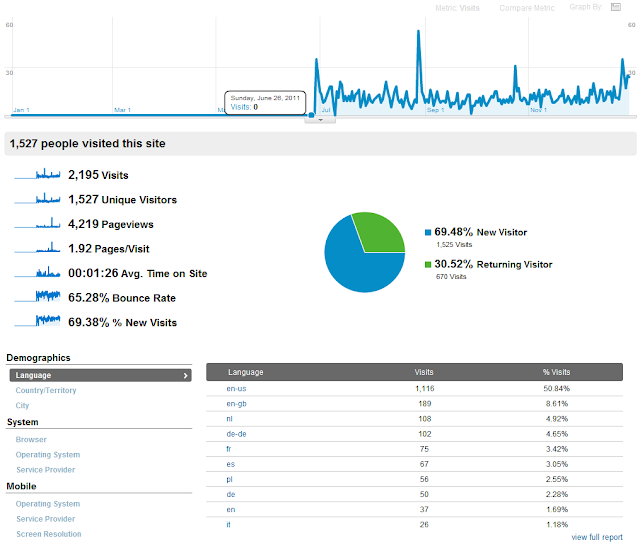Click the Bounce Rate sparkline icon
This screenshot has width=640, height=550.
[37, 297]
